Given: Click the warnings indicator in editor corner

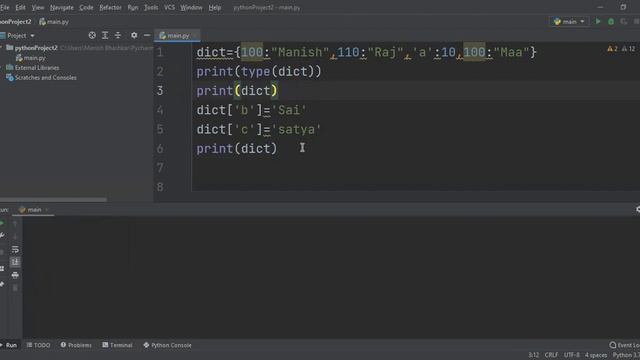Looking at the screenshot, I should (x=621, y=49).
